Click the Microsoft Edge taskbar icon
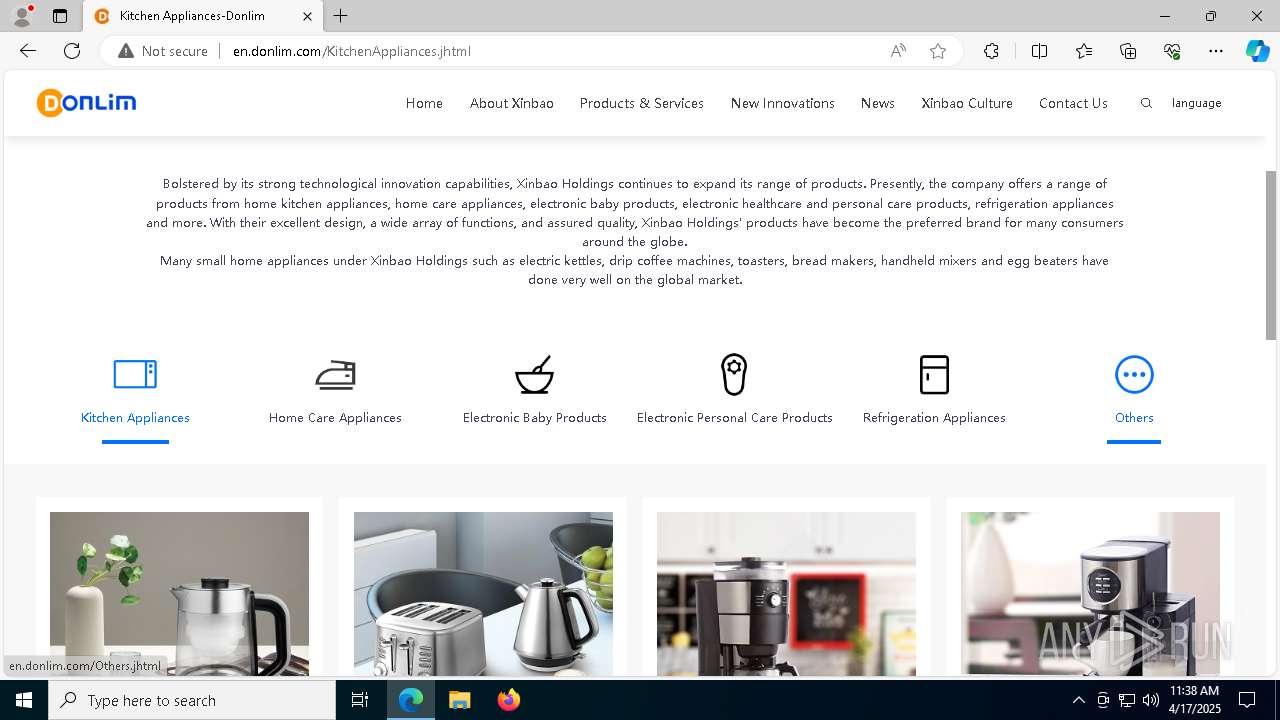Screen dimensions: 1280x720 point(411,700)
